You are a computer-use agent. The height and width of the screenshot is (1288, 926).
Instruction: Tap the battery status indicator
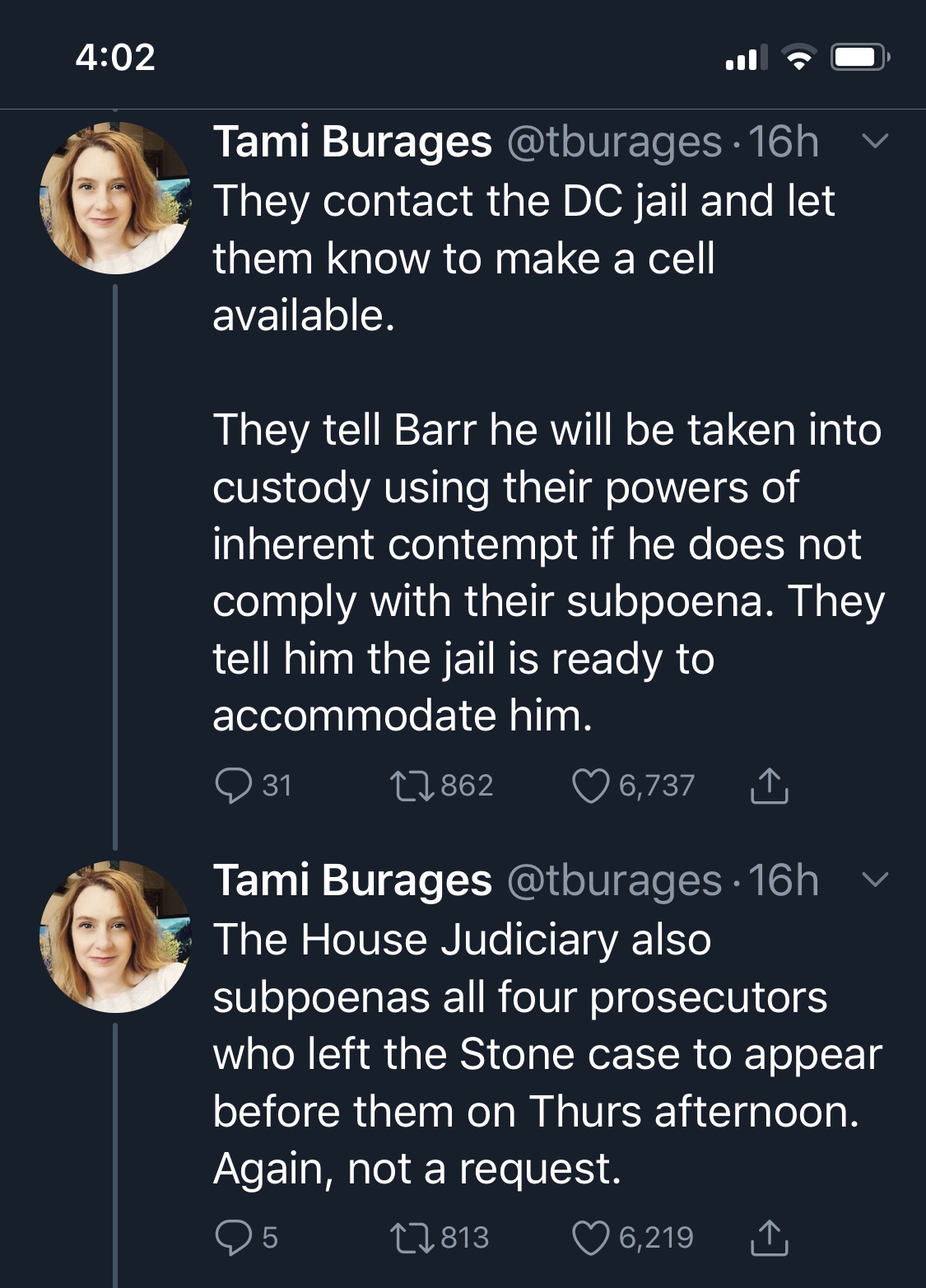pyautogui.click(x=859, y=58)
